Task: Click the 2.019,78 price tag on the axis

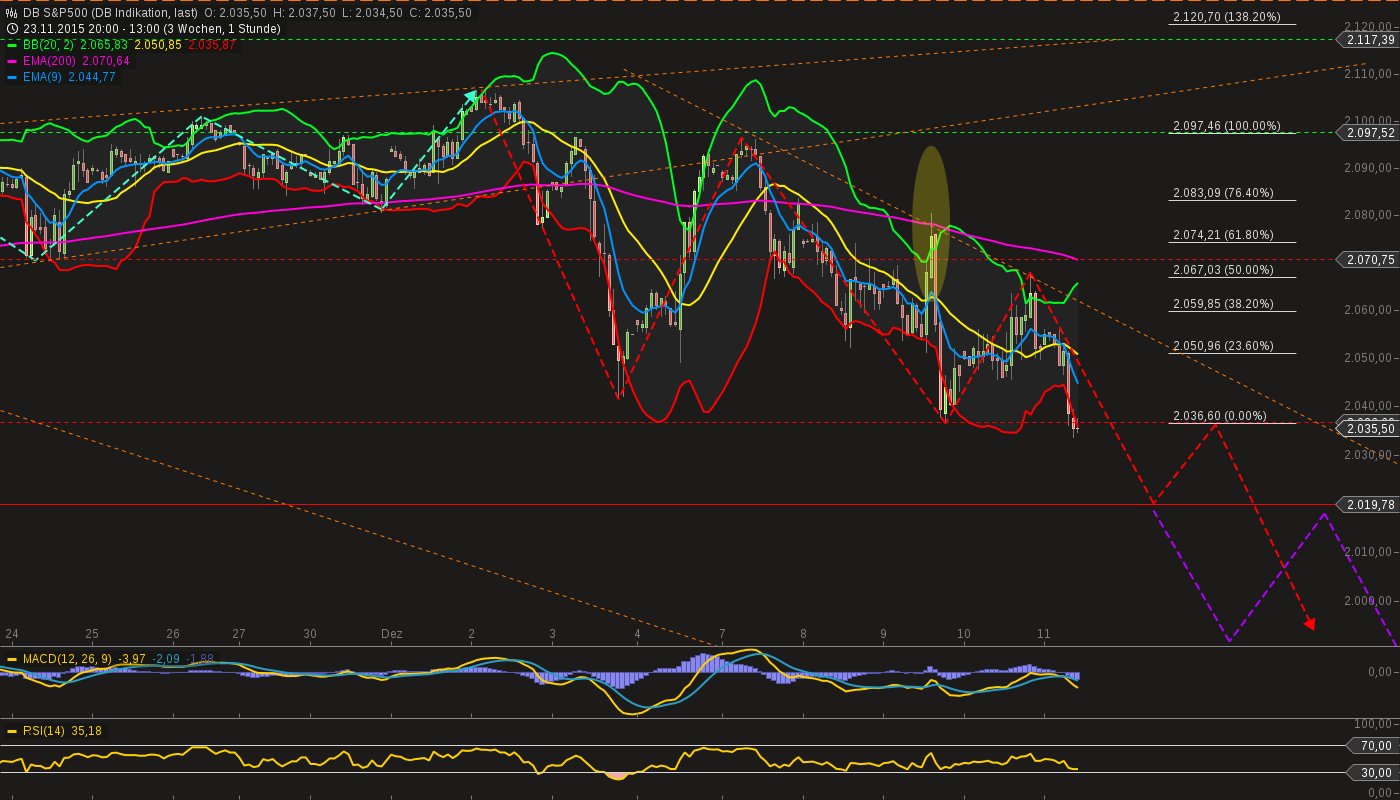Action: click(x=1368, y=505)
